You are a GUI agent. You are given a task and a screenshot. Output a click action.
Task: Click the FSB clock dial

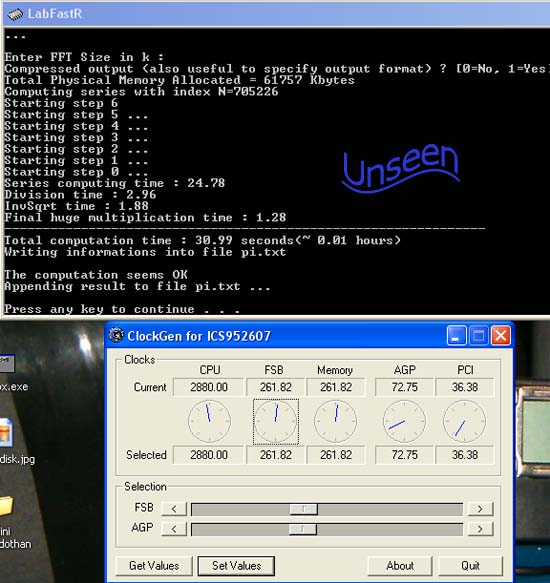tap(276, 421)
